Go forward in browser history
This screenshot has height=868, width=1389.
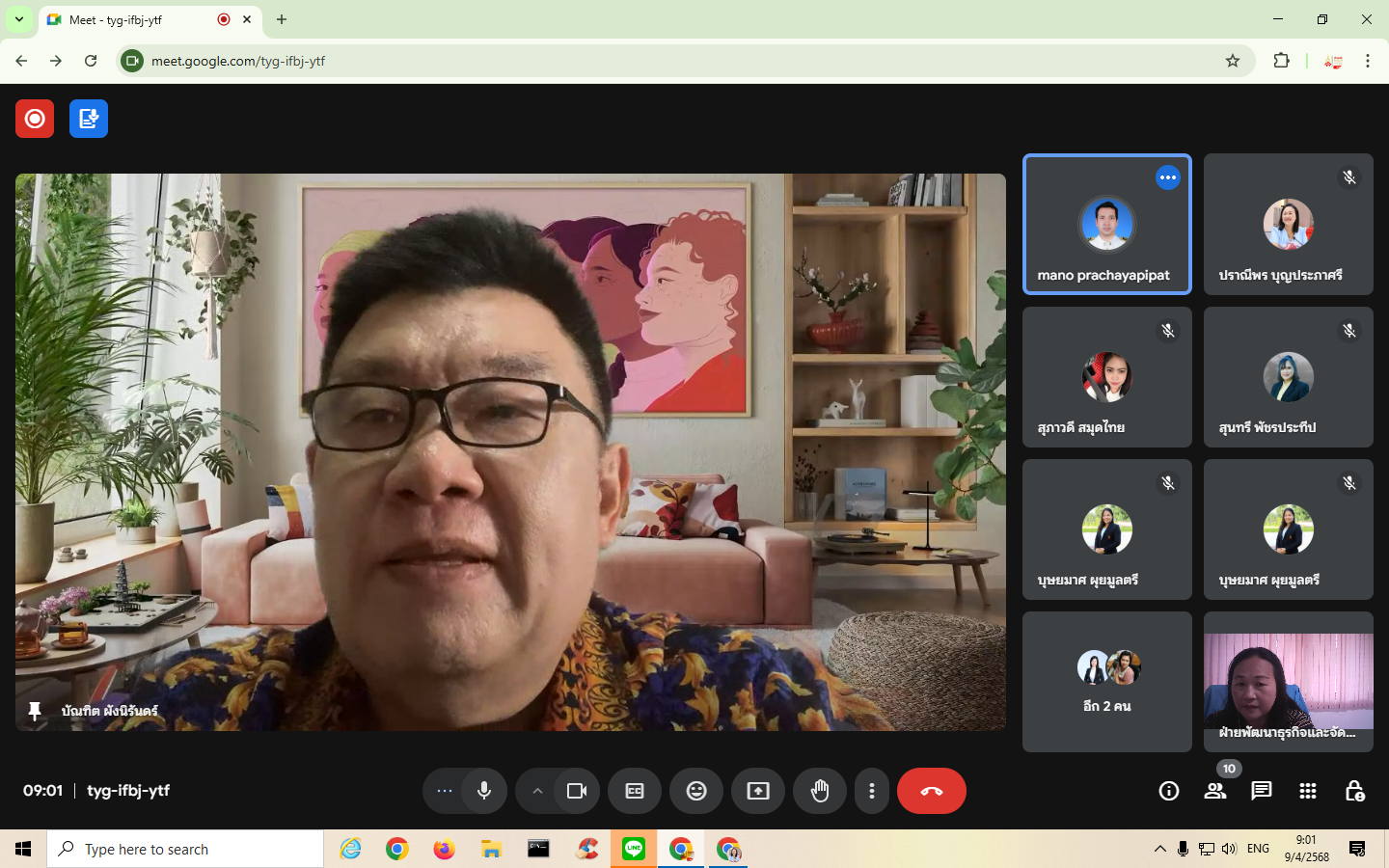click(x=56, y=61)
